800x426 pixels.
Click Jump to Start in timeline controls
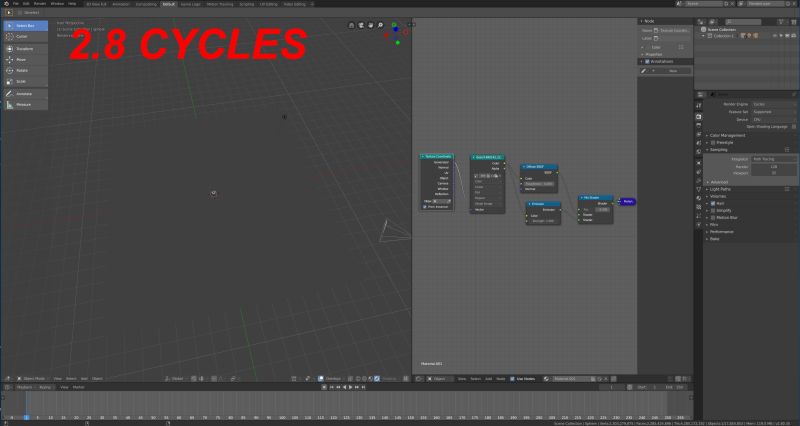(332, 387)
